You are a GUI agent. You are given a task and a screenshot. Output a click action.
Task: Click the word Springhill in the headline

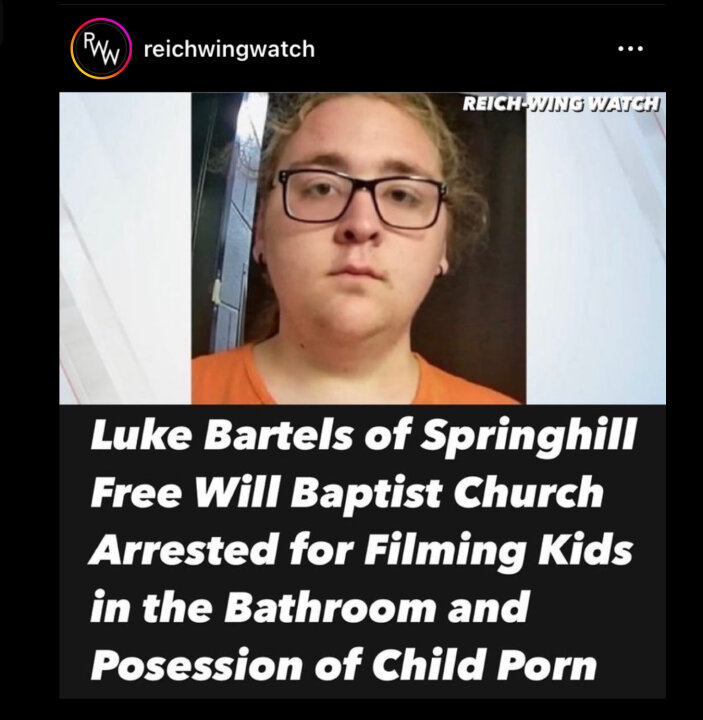point(529,437)
